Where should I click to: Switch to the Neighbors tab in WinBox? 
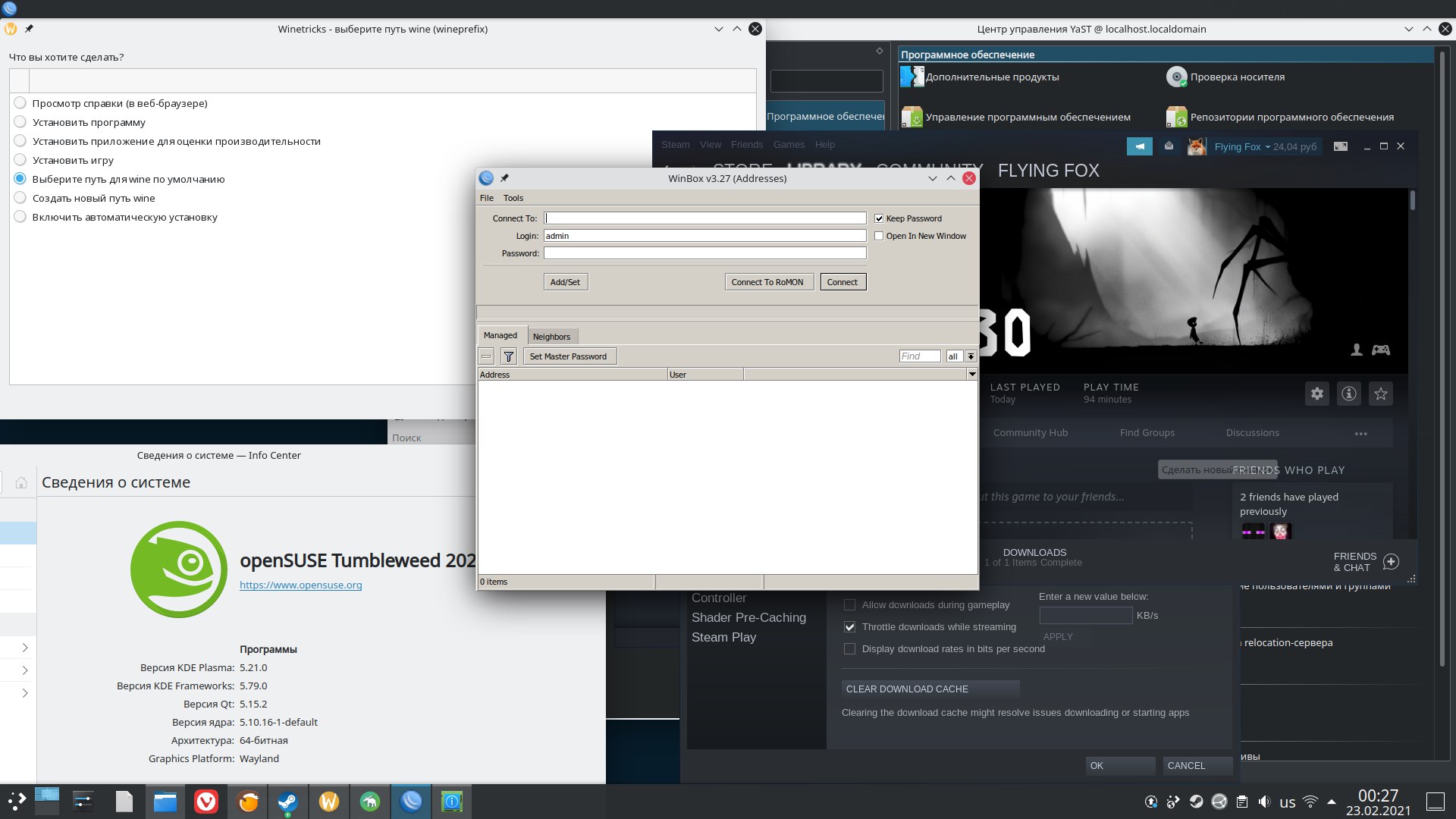click(x=551, y=337)
